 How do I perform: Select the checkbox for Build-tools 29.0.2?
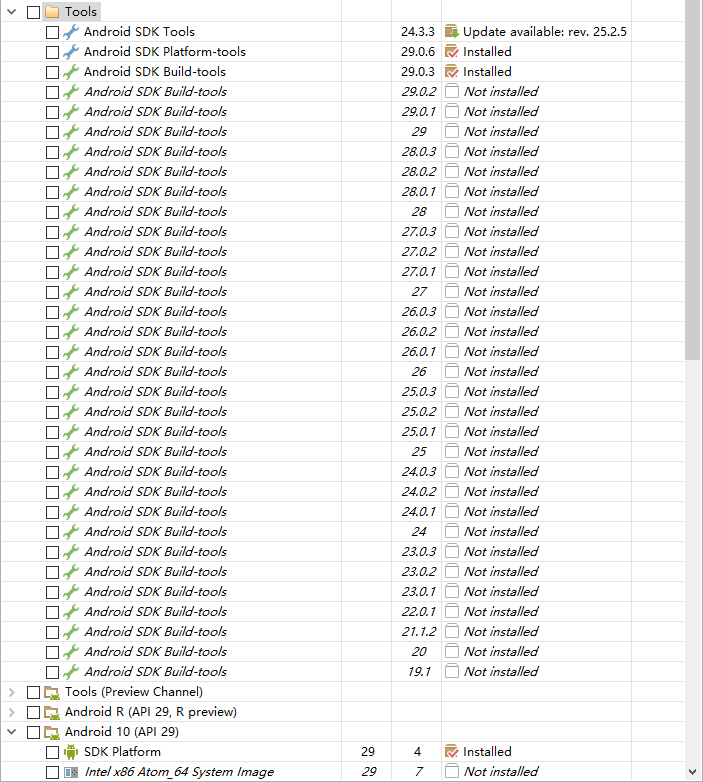(52, 92)
